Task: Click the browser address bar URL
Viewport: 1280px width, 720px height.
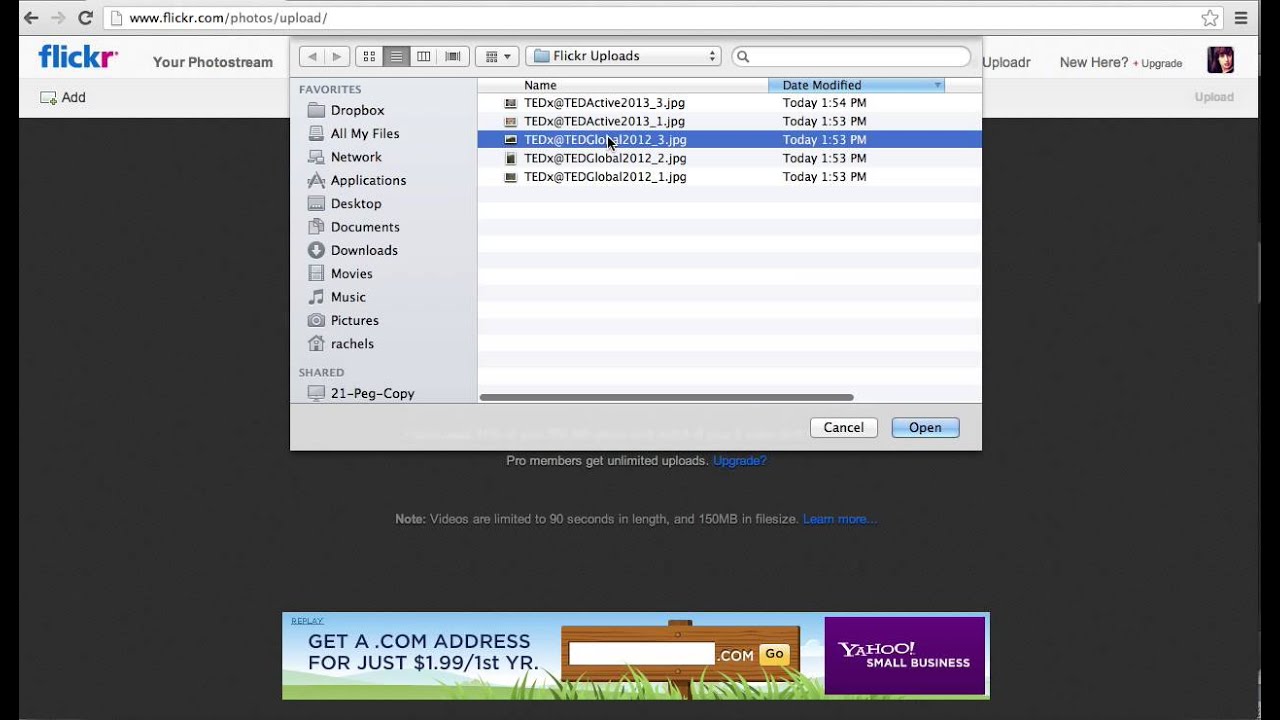Action: click(228, 18)
